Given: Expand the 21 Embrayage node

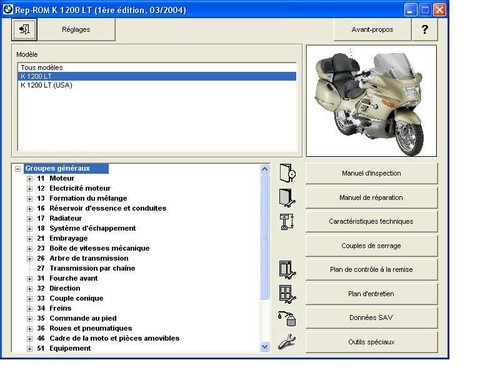Looking at the screenshot, I should point(30,239).
